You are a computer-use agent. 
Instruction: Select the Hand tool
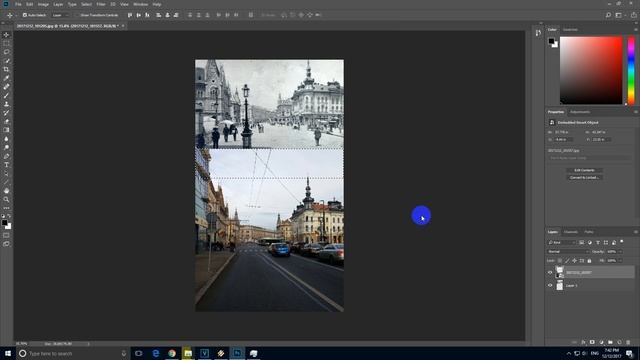pyautogui.click(x=6, y=191)
